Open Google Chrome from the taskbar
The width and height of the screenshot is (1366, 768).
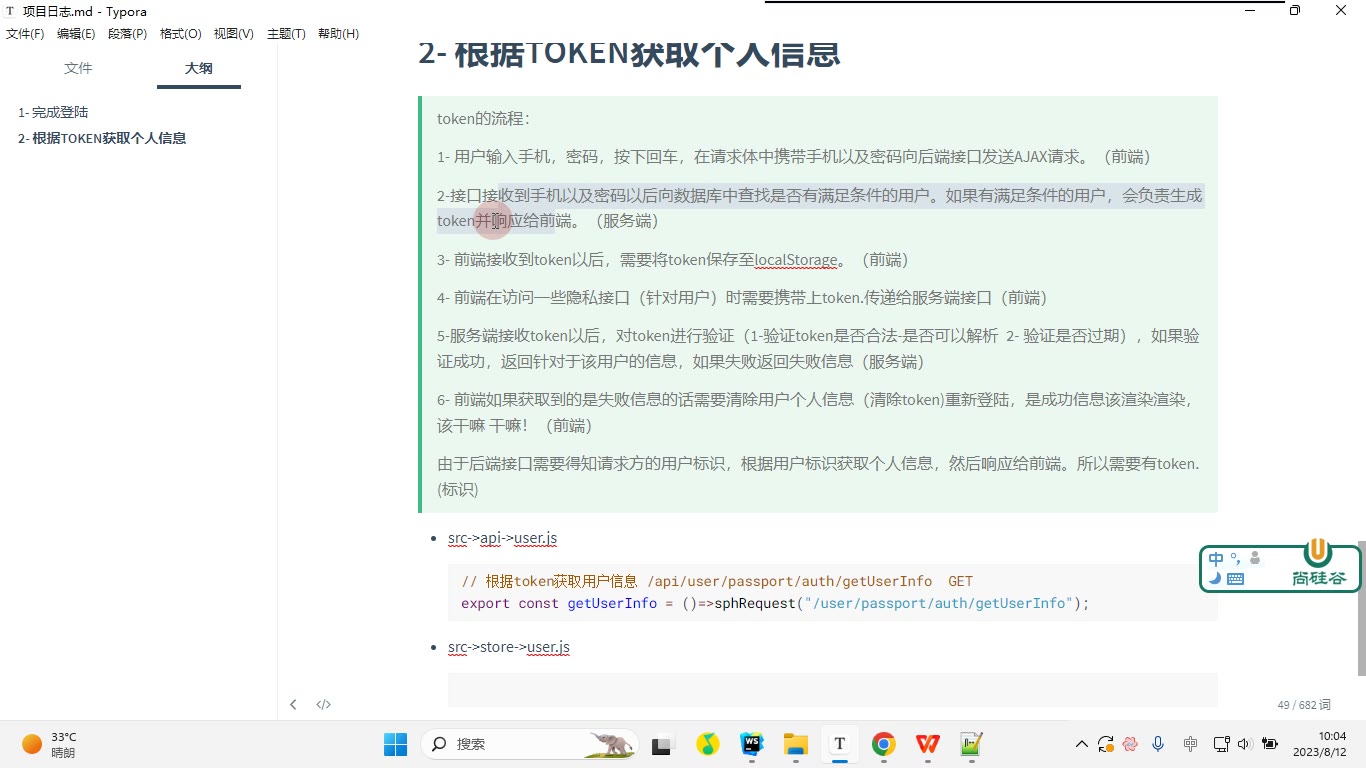coord(883,744)
